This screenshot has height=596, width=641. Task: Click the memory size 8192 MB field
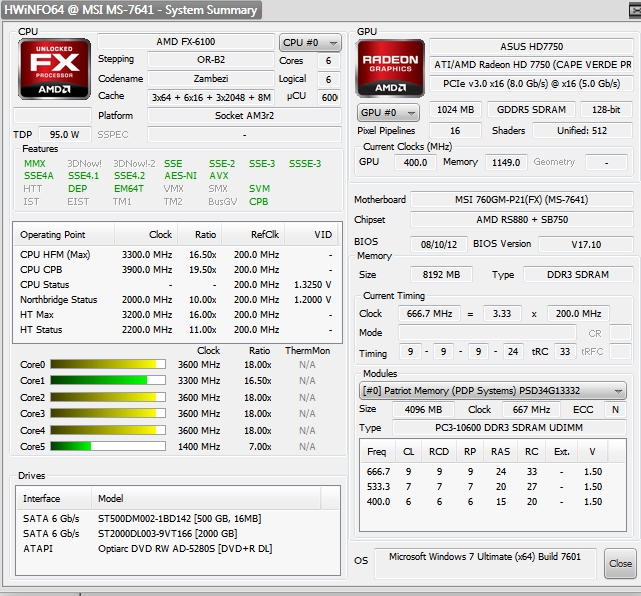(441, 275)
